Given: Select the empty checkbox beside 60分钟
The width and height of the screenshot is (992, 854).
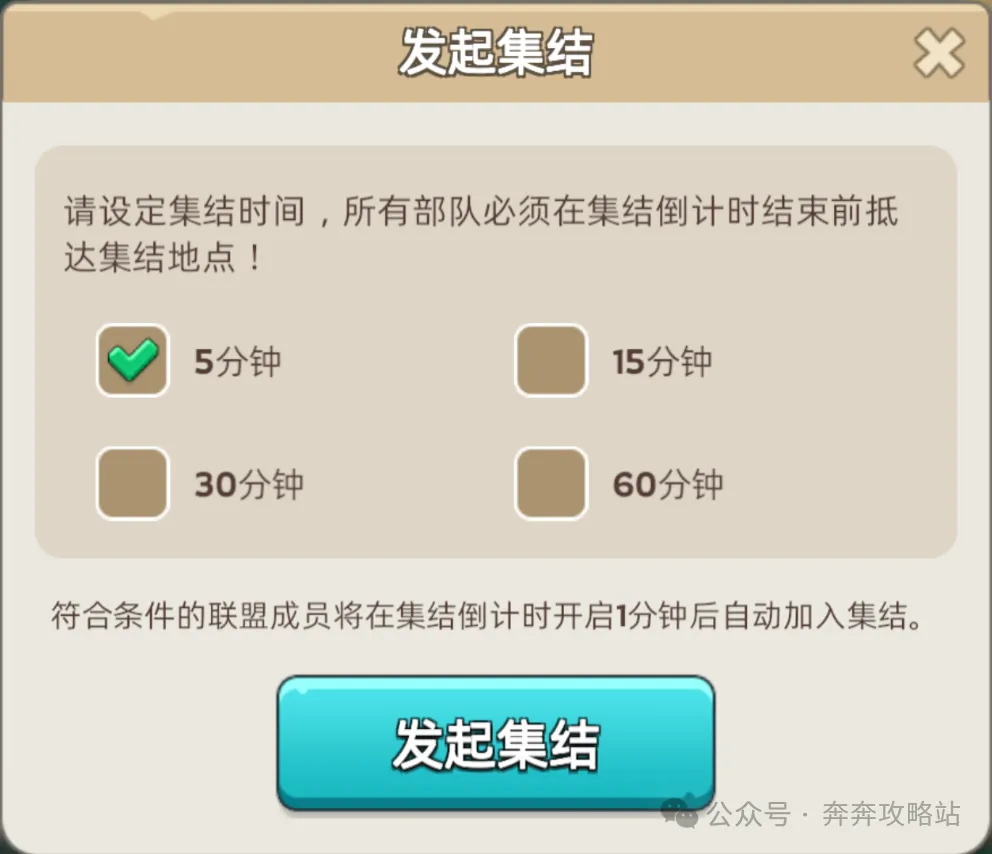Looking at the screenshot, I should 551,484.
